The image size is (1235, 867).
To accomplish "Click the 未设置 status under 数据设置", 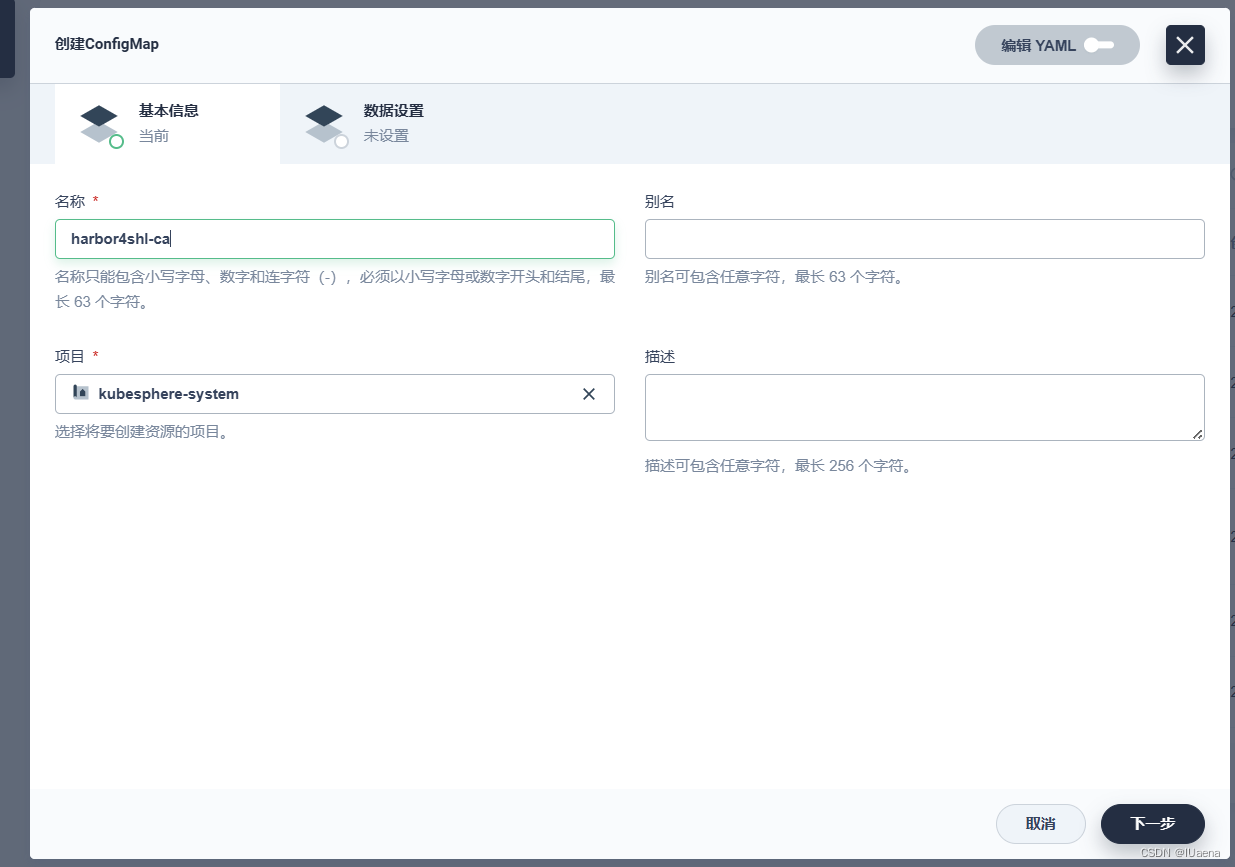I will pos(386,136).
